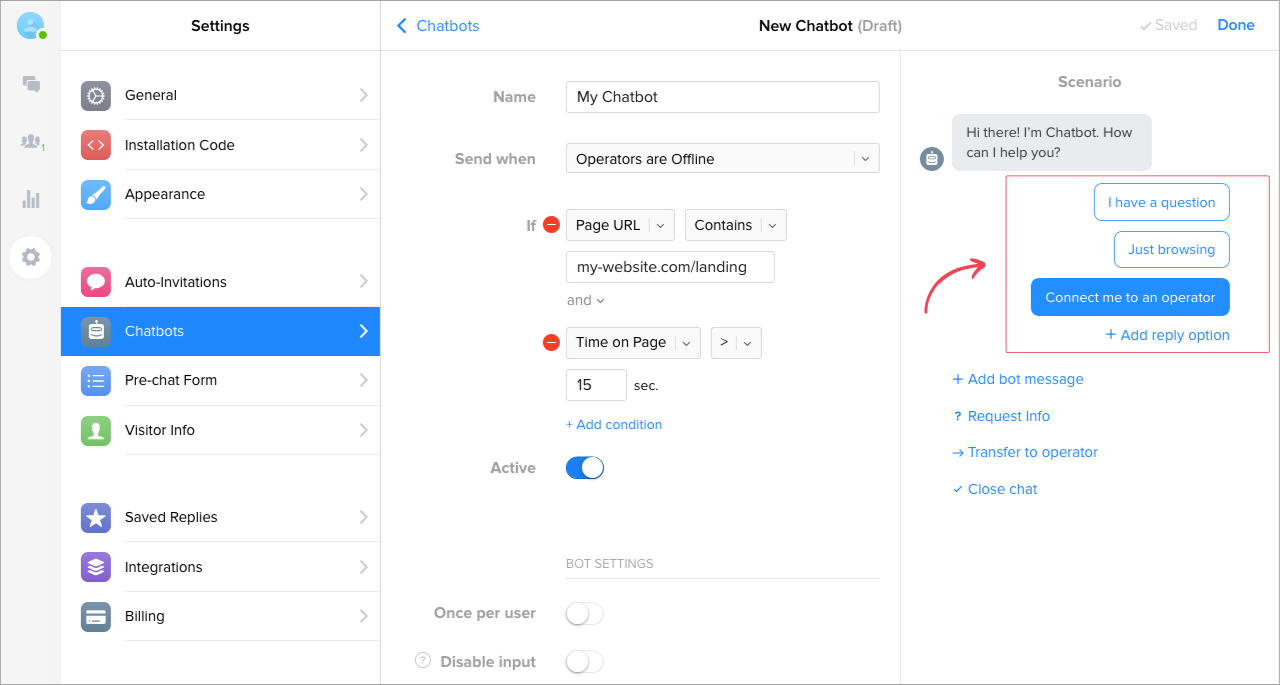The image size is (1280, 685).
Task: Open the Contains operator dropdown
Action: tap(735, 225)
